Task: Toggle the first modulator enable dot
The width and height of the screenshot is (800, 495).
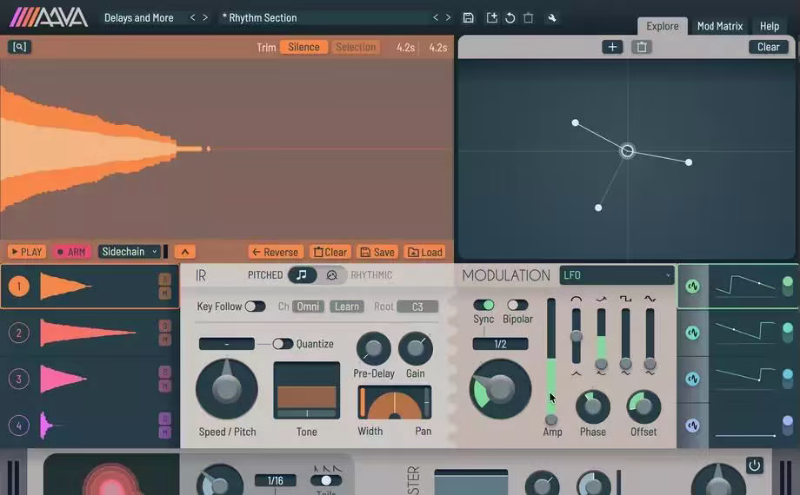Action: click(x=788, y=282)
